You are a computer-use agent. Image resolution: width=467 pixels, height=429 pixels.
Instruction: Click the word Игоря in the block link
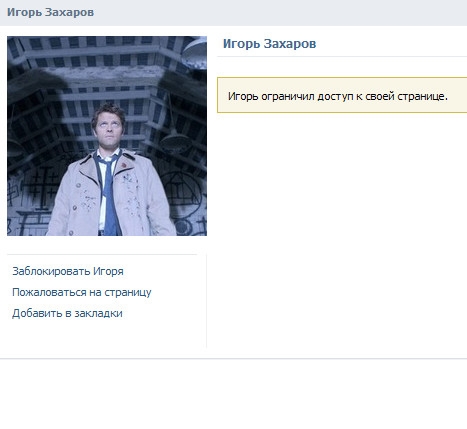pyautogui.click(x=108, y=271)
